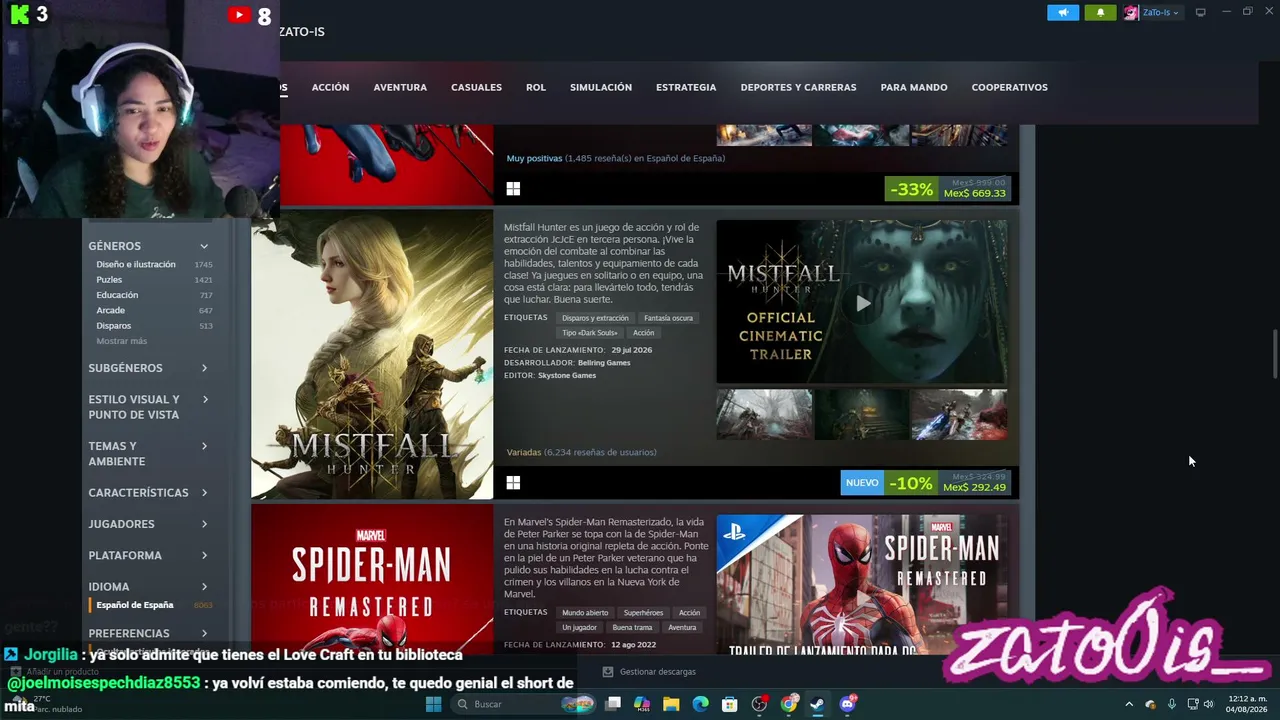Open the Para mando category tab
The width and height of the screenshot is (1280, 720).
tap(914, 87)
